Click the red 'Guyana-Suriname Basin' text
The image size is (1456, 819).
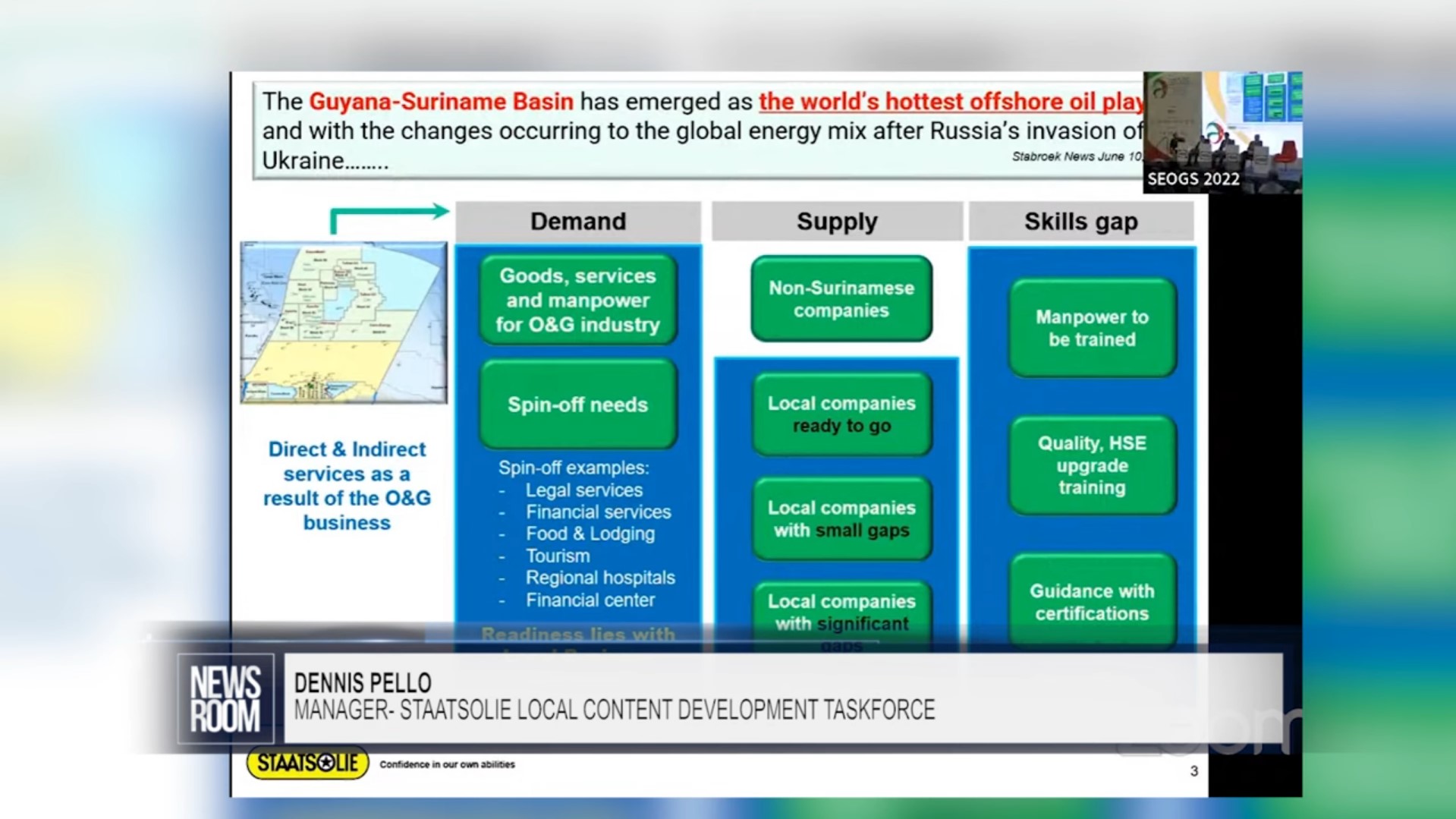pyautogui.click(x=441, y=102)
